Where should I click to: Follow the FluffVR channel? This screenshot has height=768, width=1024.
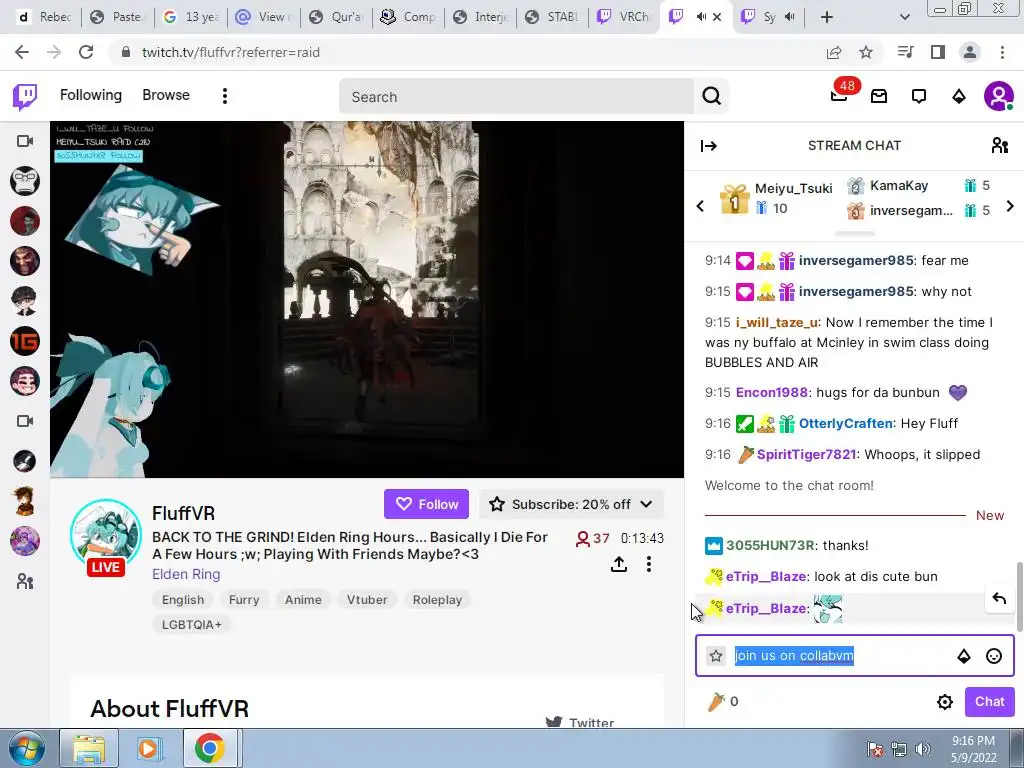(426, 504)
